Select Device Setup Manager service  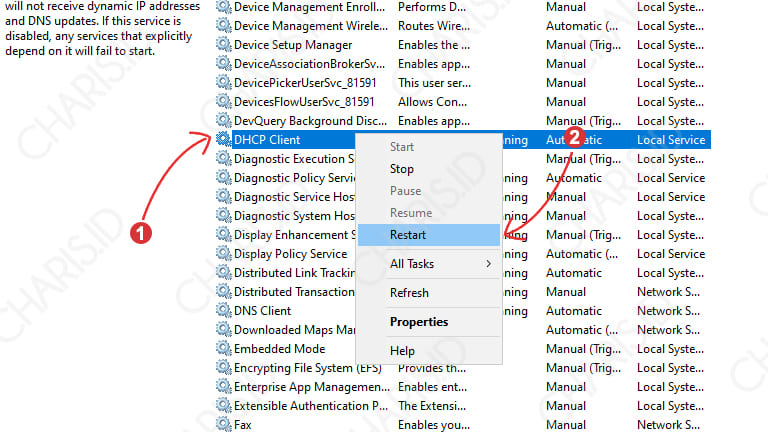coord(293,45)
